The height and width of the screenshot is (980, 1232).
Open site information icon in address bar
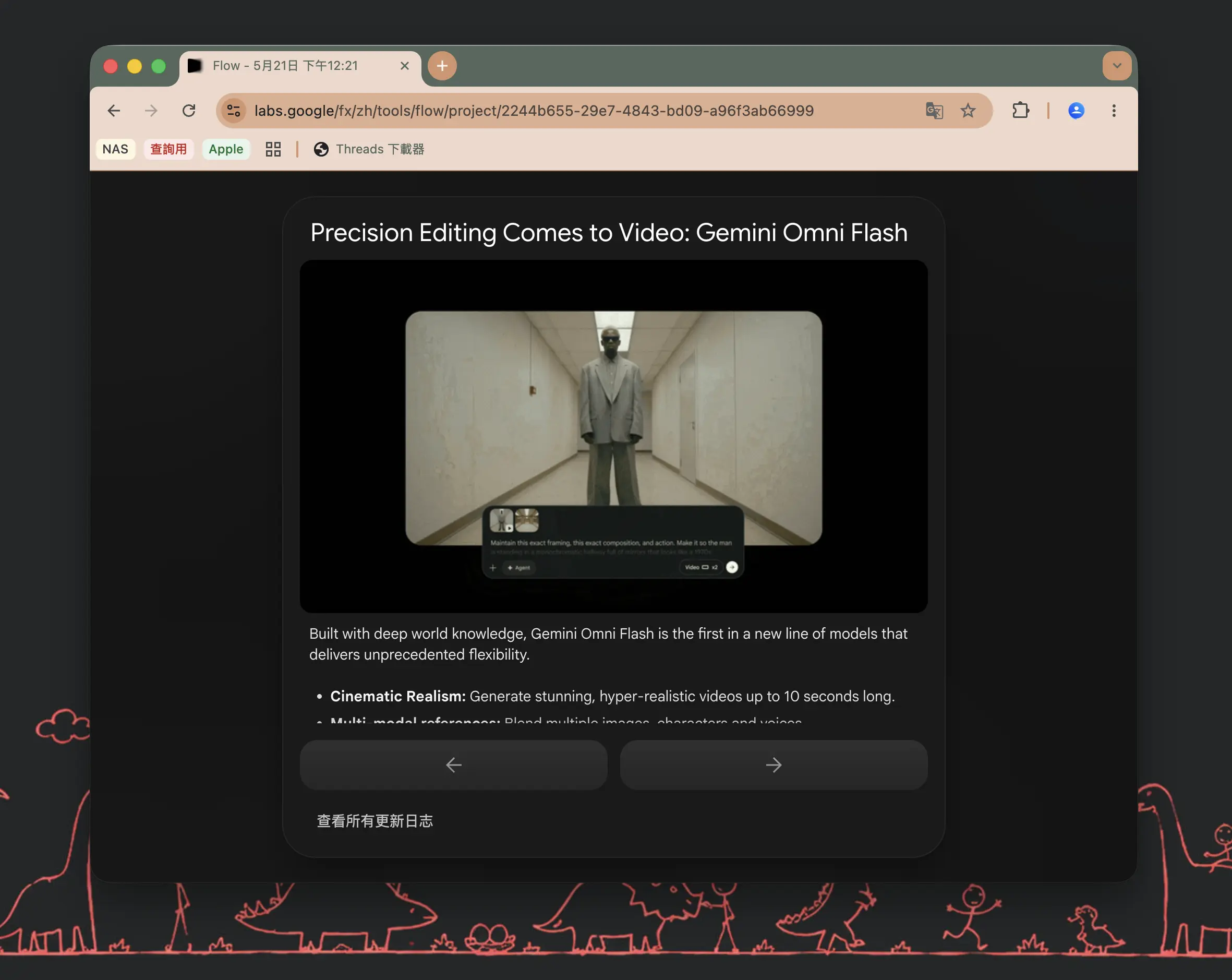pos(234,110)
